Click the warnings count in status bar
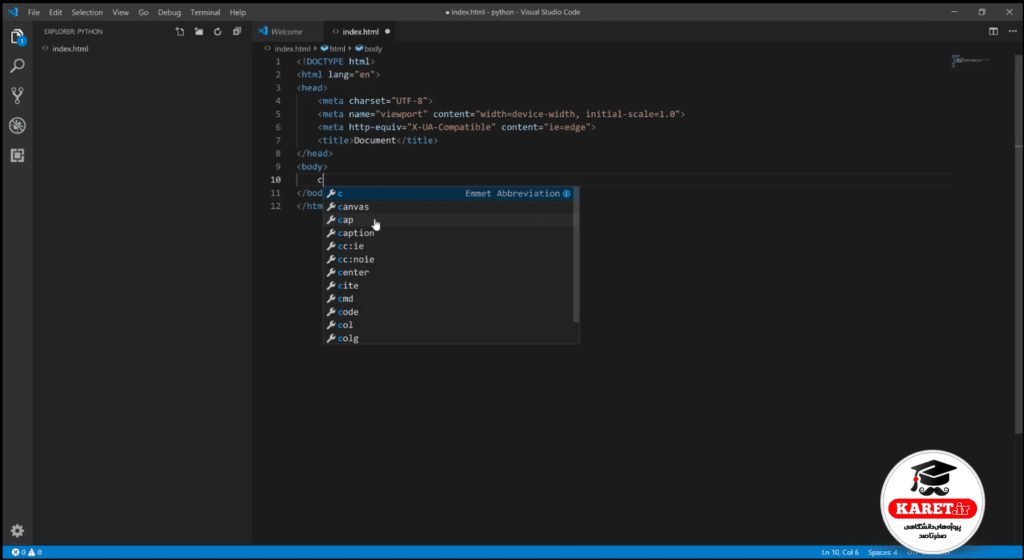 tap(35, 552)
